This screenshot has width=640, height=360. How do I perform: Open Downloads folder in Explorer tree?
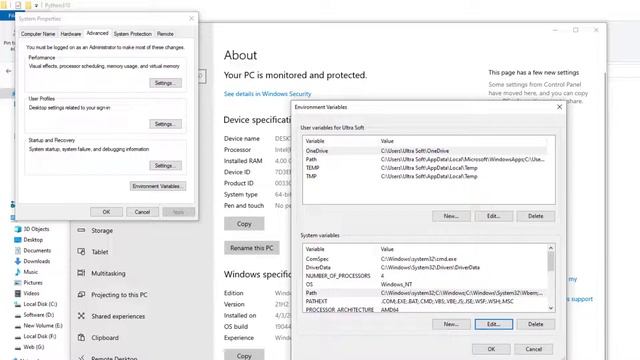click(x=37, y=261)
